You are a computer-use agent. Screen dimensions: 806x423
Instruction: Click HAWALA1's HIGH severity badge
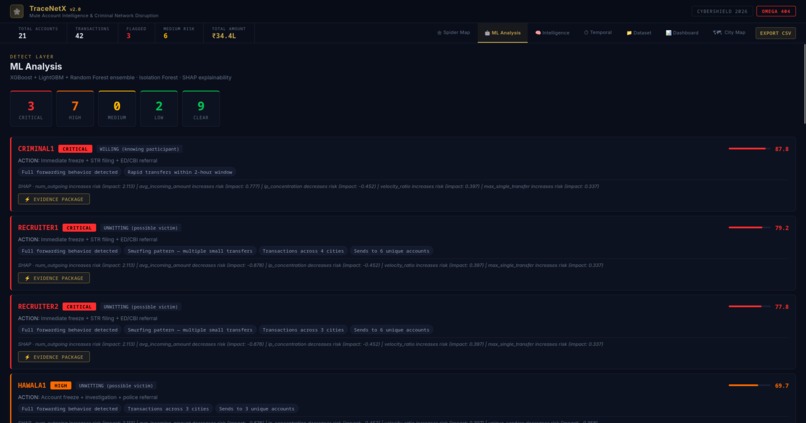61,385
